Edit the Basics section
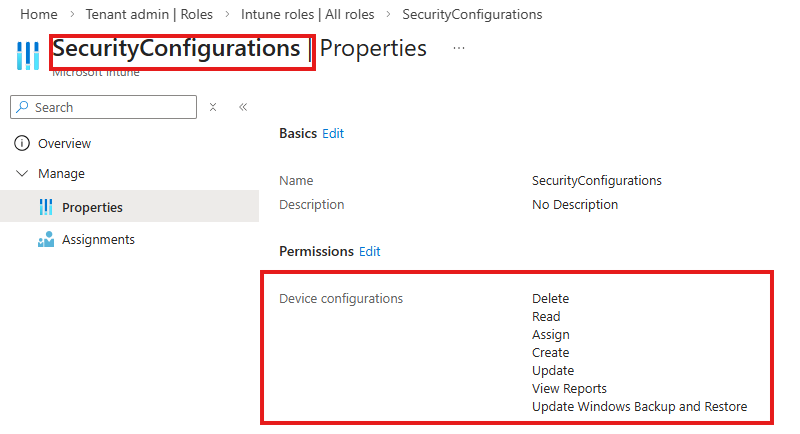The height and width of the screenshot is (434, 800). [x=333, y=134]
